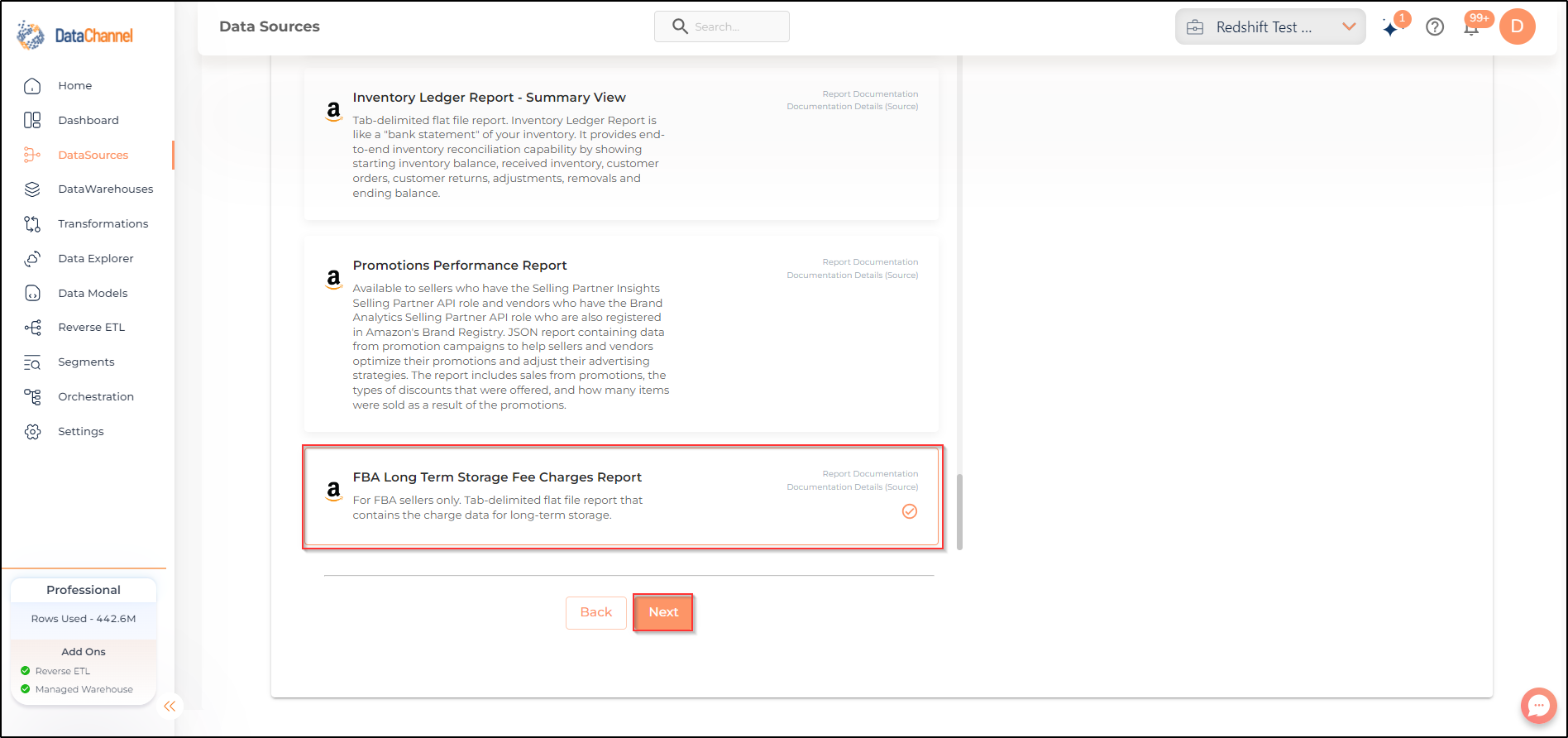Open Reverse ETL menu item
Image resolution: width=1568 pixels, height=738 pixels.
(92, 328)
